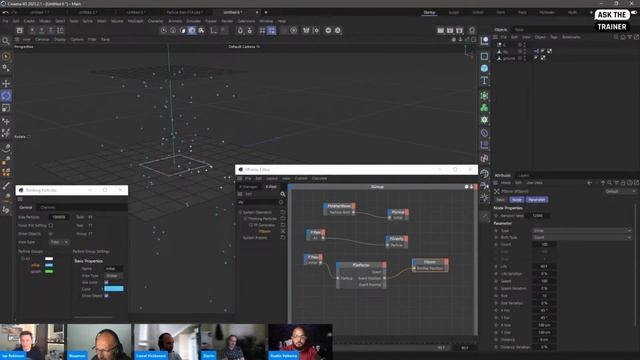Switch to the Parameter tab in Attributes
This screenshot has height=360, width=640.
(x=537, y=200)
